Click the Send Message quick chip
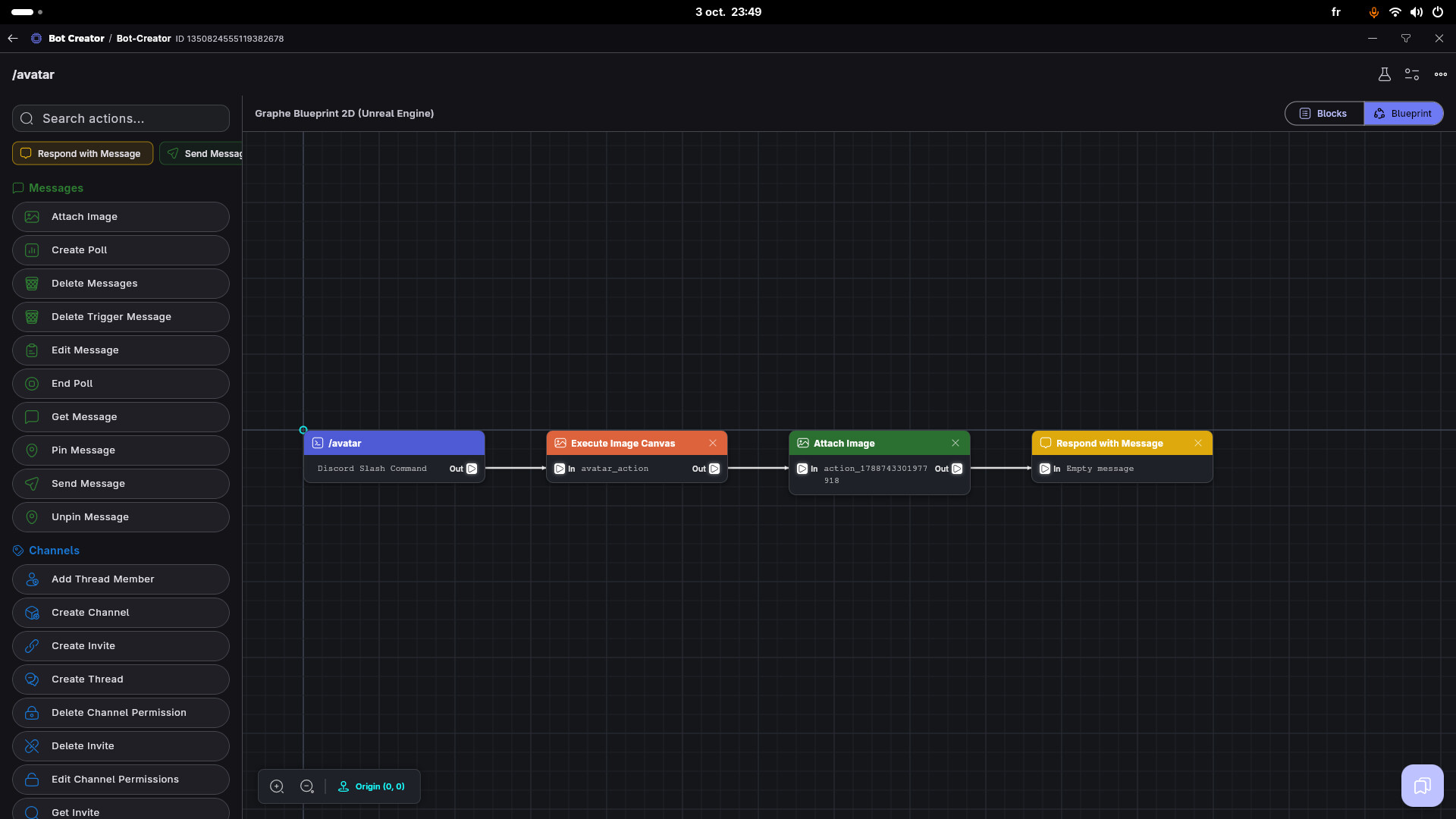1456x819 pixels. [202, 153]
